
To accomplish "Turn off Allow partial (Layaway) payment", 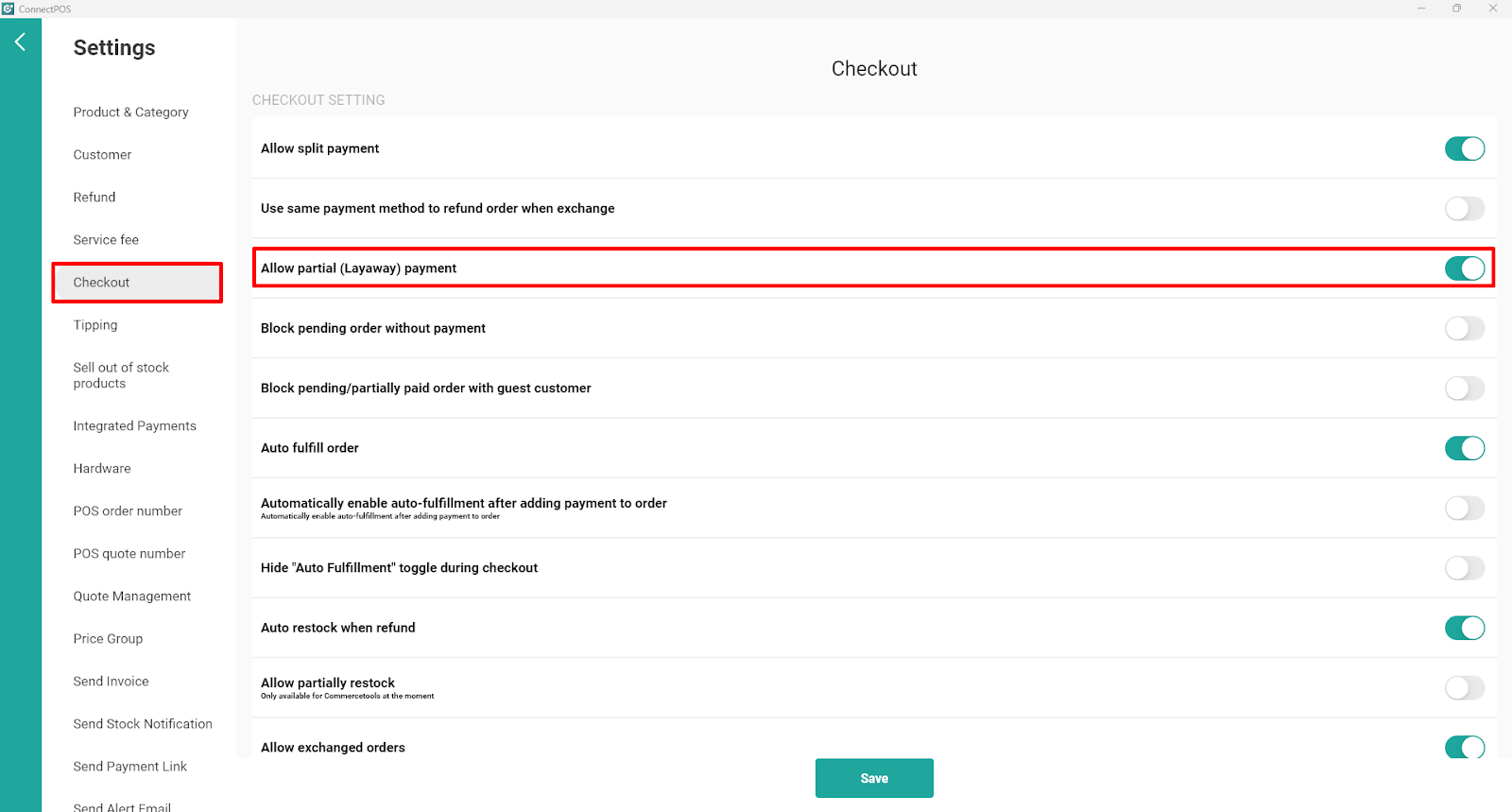I will [1465, 268].
